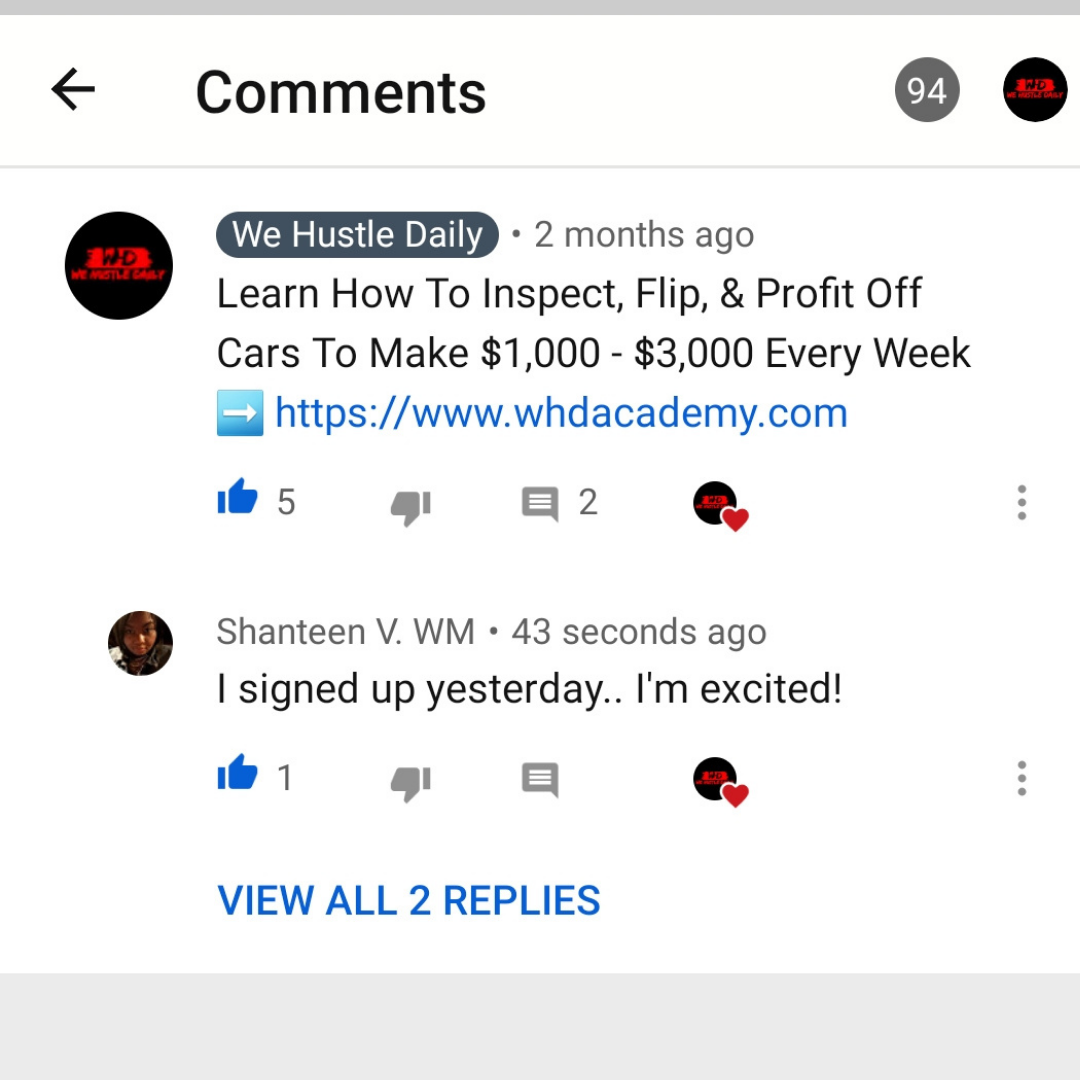Reply to Shanteen's comment via reply icon
Image resolution: width=1080 pixels, height=1080 pixels.
[540, 779]
